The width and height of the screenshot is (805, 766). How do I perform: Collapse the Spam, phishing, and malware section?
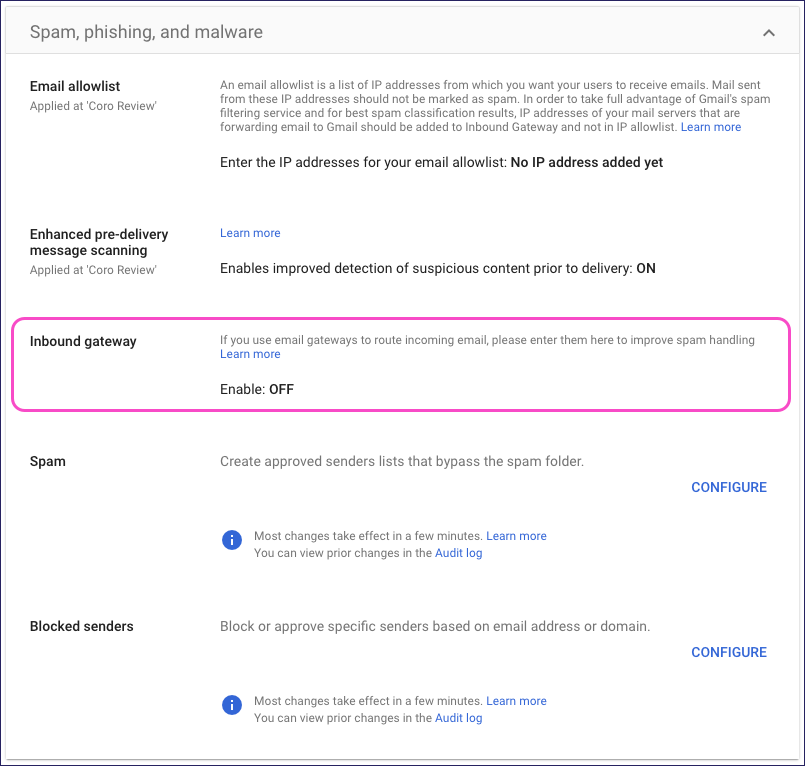coord(768,33)
